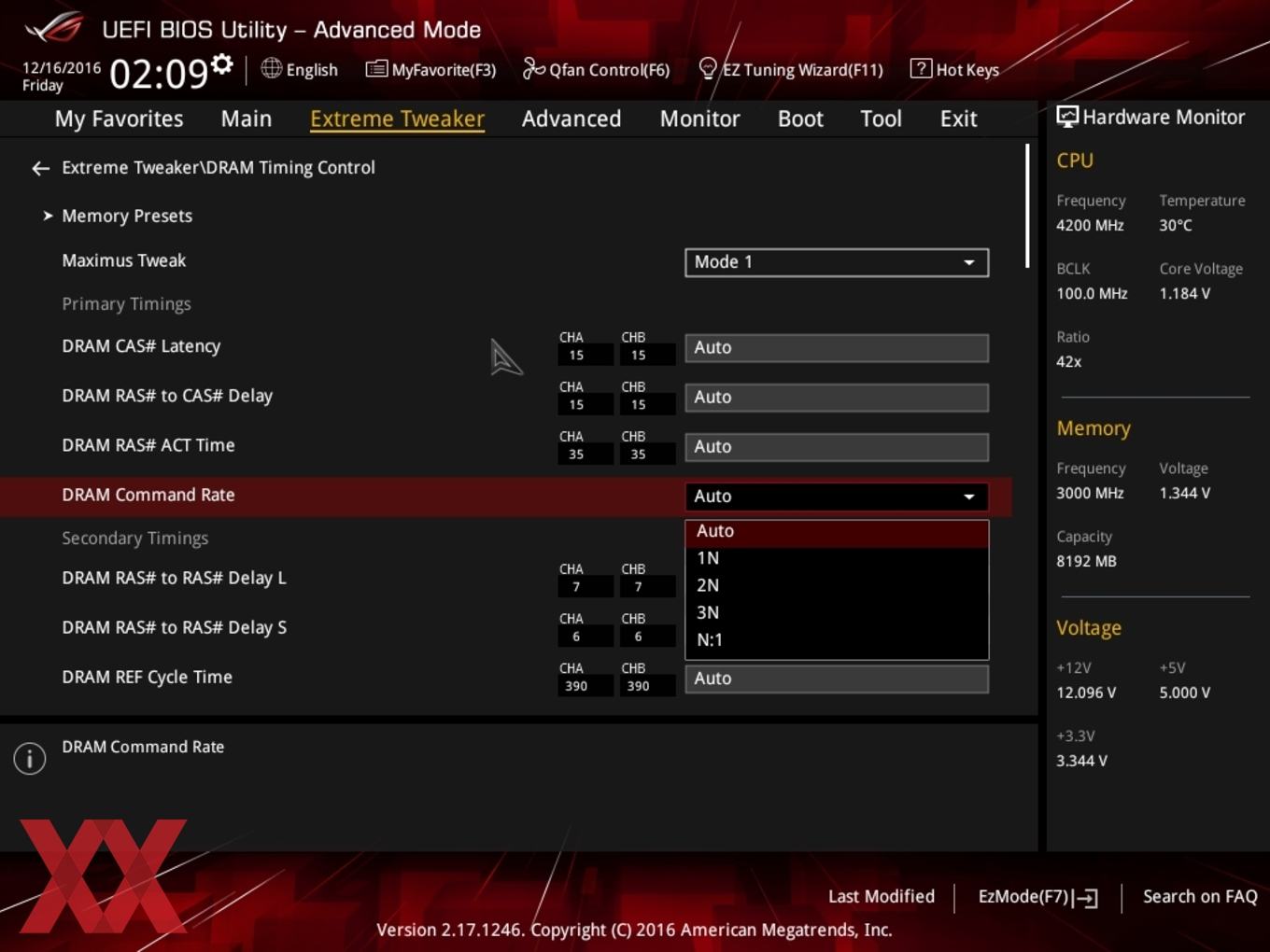Click the vertical scrollbar in settings list
The height and width of the screenshot is (952, 1270).
(1027, 205)
